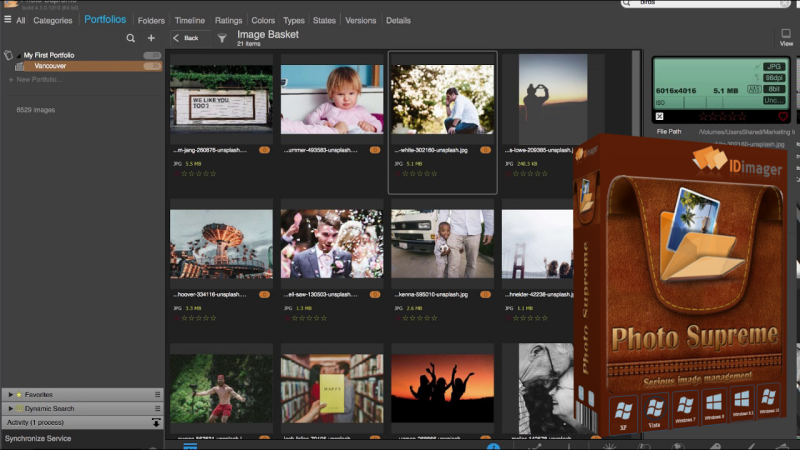
Task: Open the Details tab
Action: click(398, 21)
